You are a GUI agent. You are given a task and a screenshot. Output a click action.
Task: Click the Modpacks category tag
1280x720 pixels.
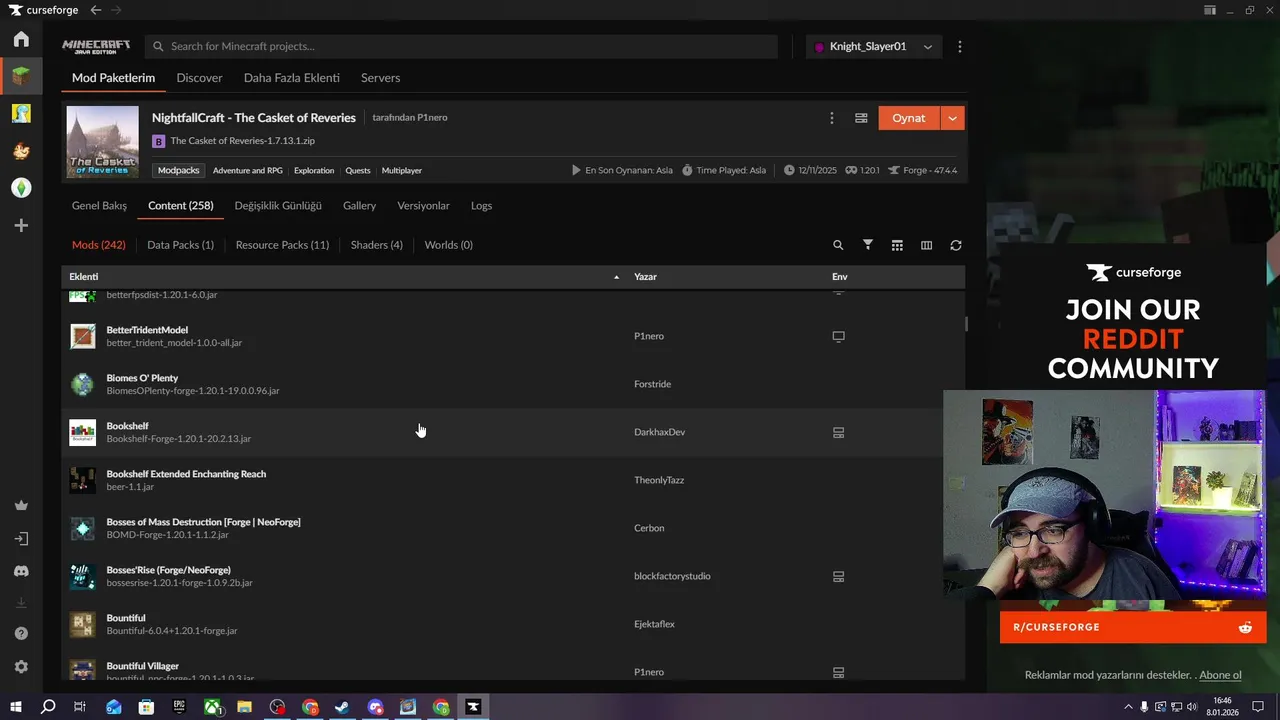coord(179,170)
